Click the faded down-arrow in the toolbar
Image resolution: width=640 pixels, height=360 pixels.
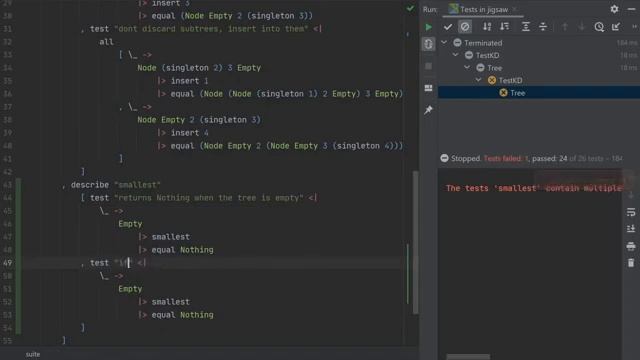point(582,27)
